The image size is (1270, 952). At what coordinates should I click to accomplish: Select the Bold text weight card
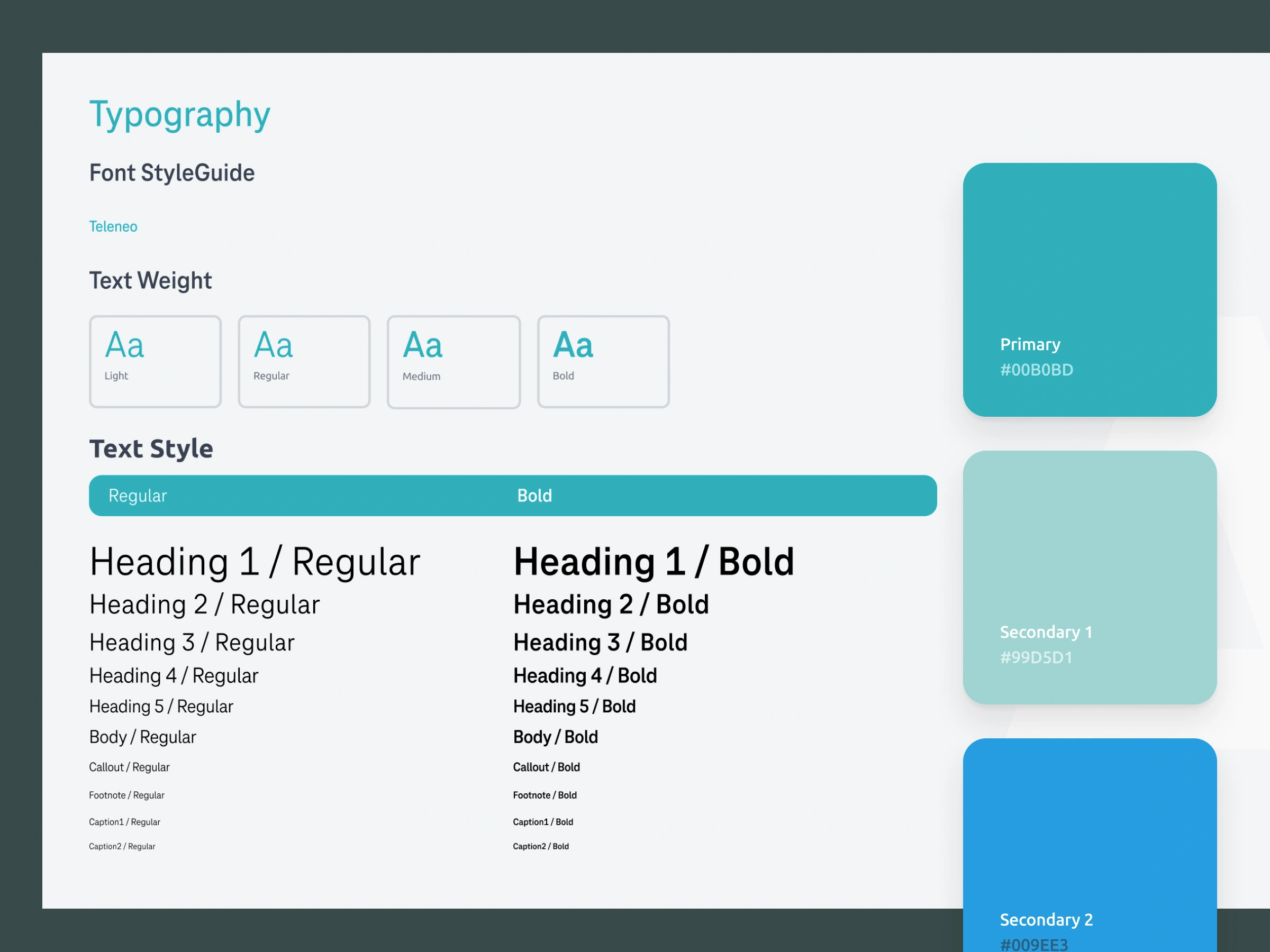pos(603,362)
